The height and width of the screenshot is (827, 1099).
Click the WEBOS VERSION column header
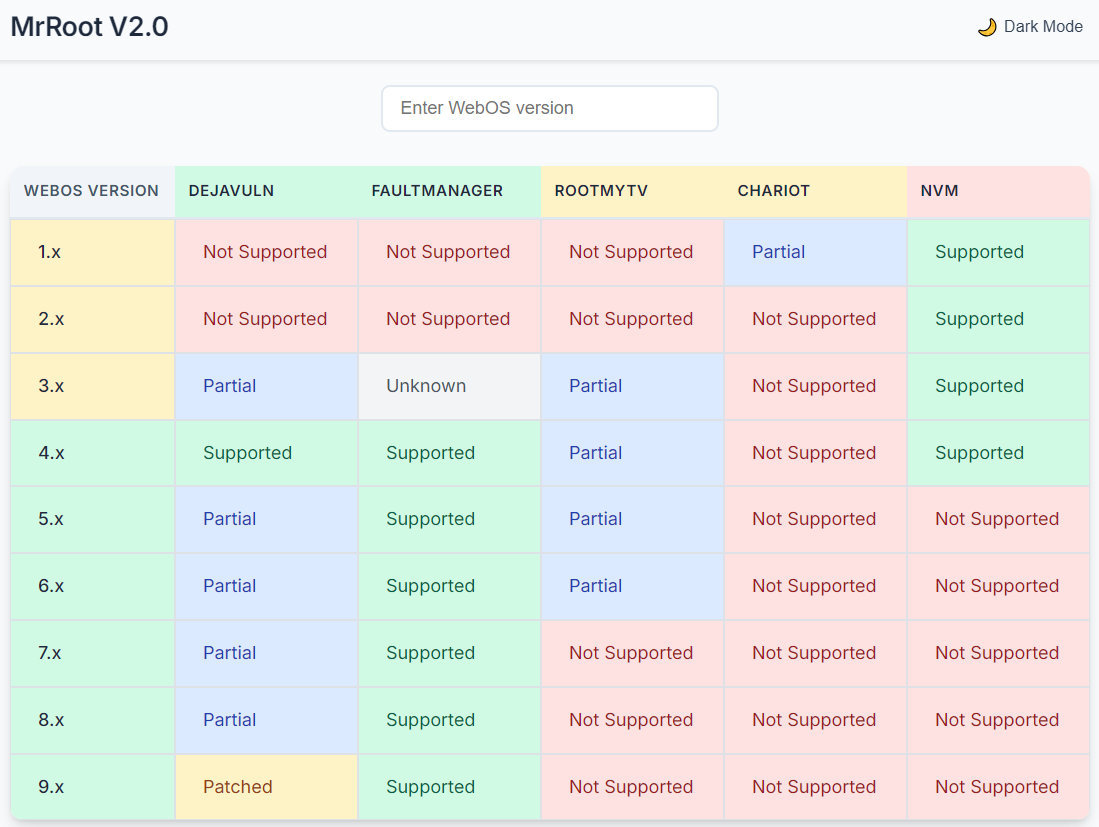click(x=91, y=191)
